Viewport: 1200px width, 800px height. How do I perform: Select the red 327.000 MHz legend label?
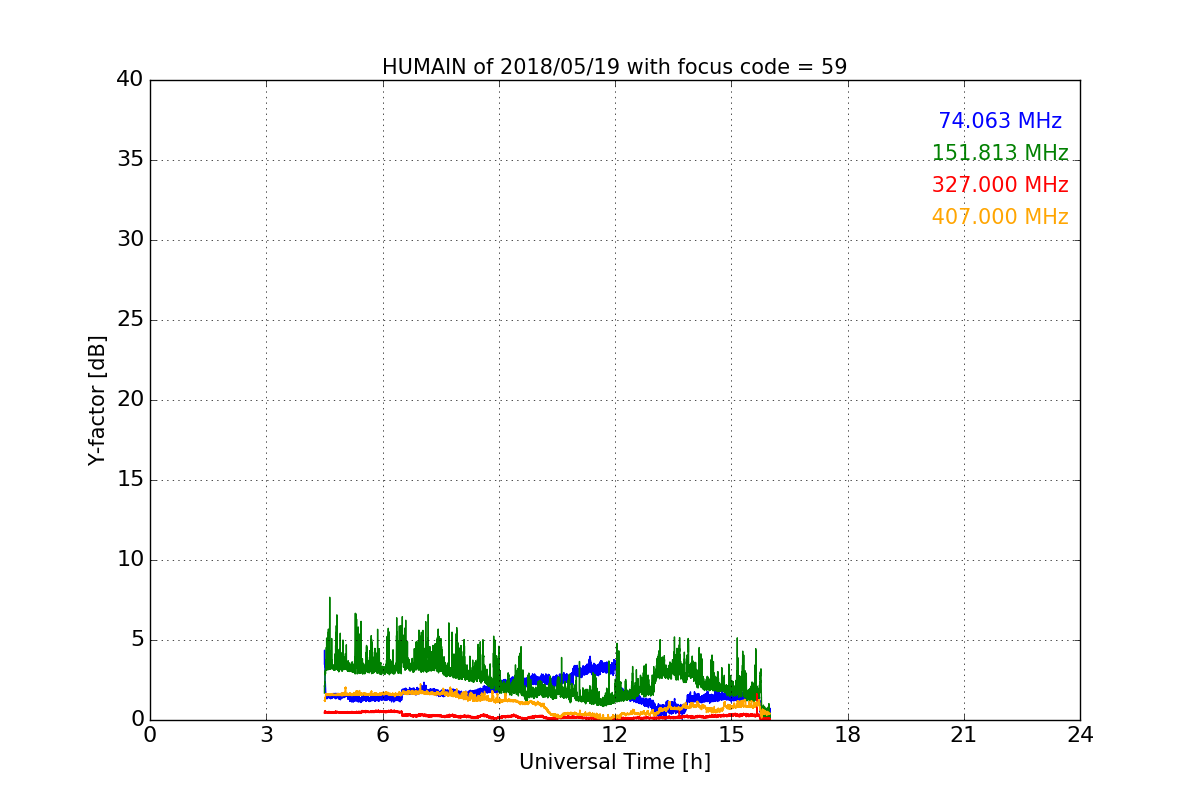[x=1000, y=185]
